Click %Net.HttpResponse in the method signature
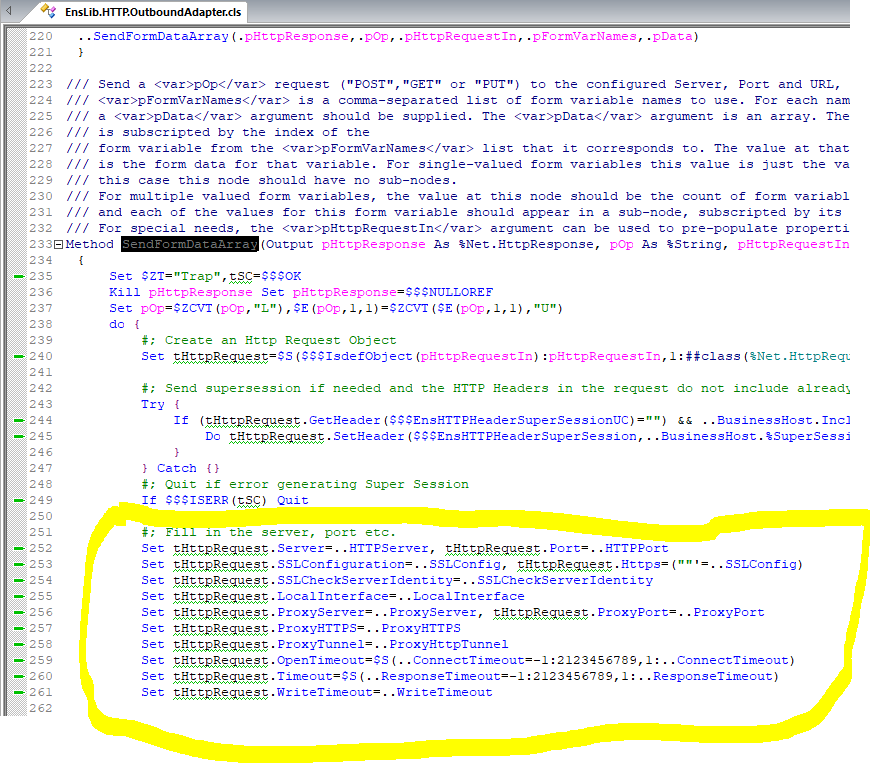 point(525,244)
